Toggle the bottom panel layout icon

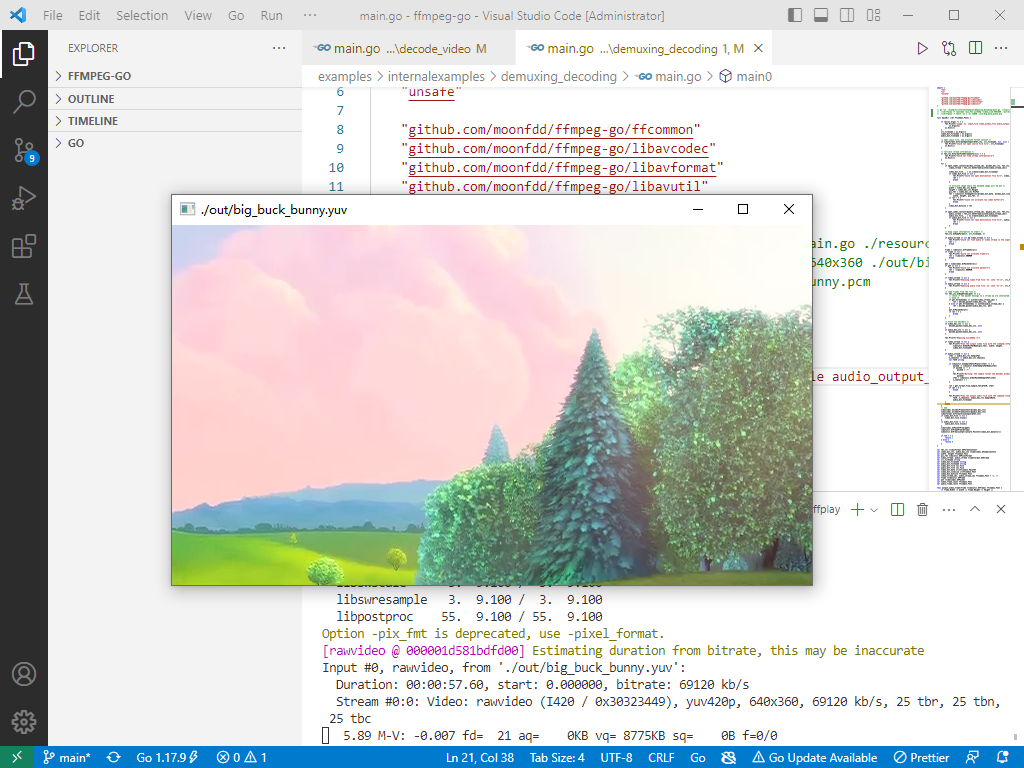[x=821, y=15]
